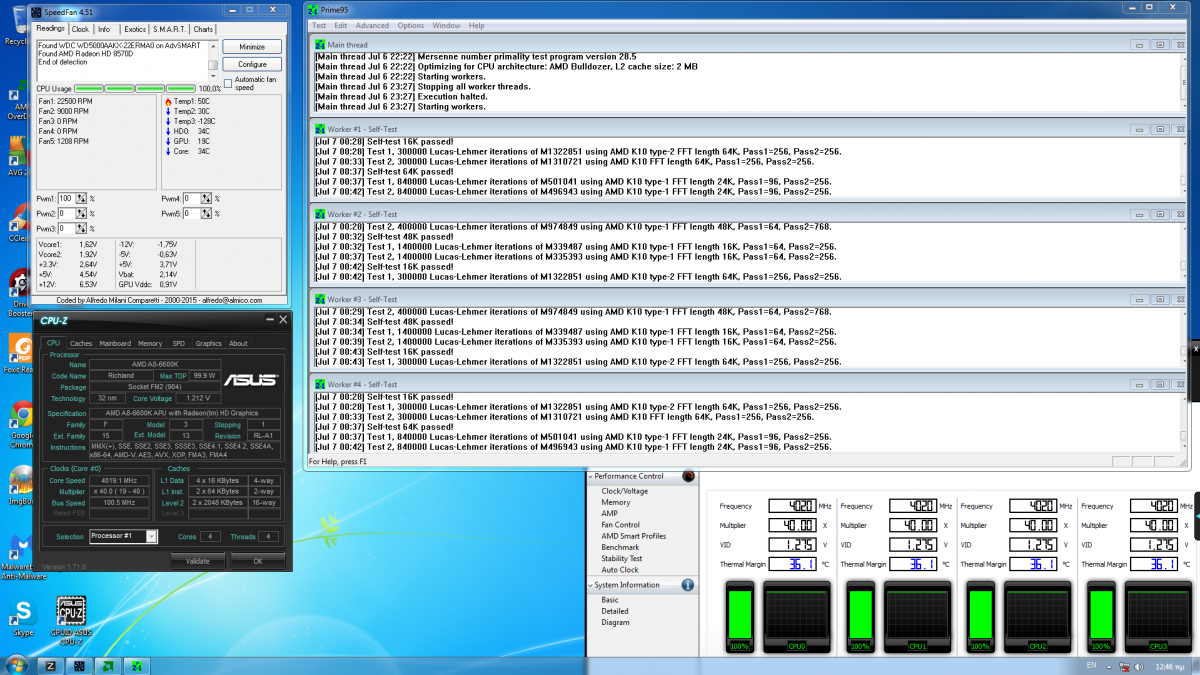Click the SpeedFan icon in its title bar
Viewport: 1200px width, 675px height.
(37, 13)
